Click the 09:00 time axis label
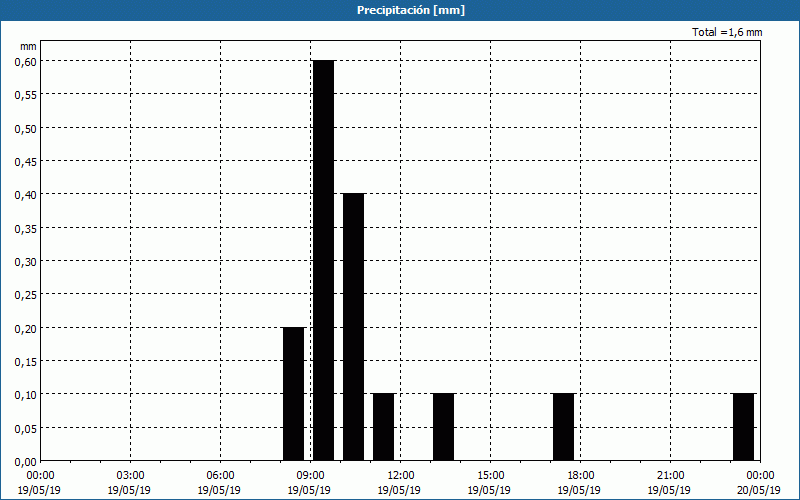The image size is (800, 500). pos(310,476)
